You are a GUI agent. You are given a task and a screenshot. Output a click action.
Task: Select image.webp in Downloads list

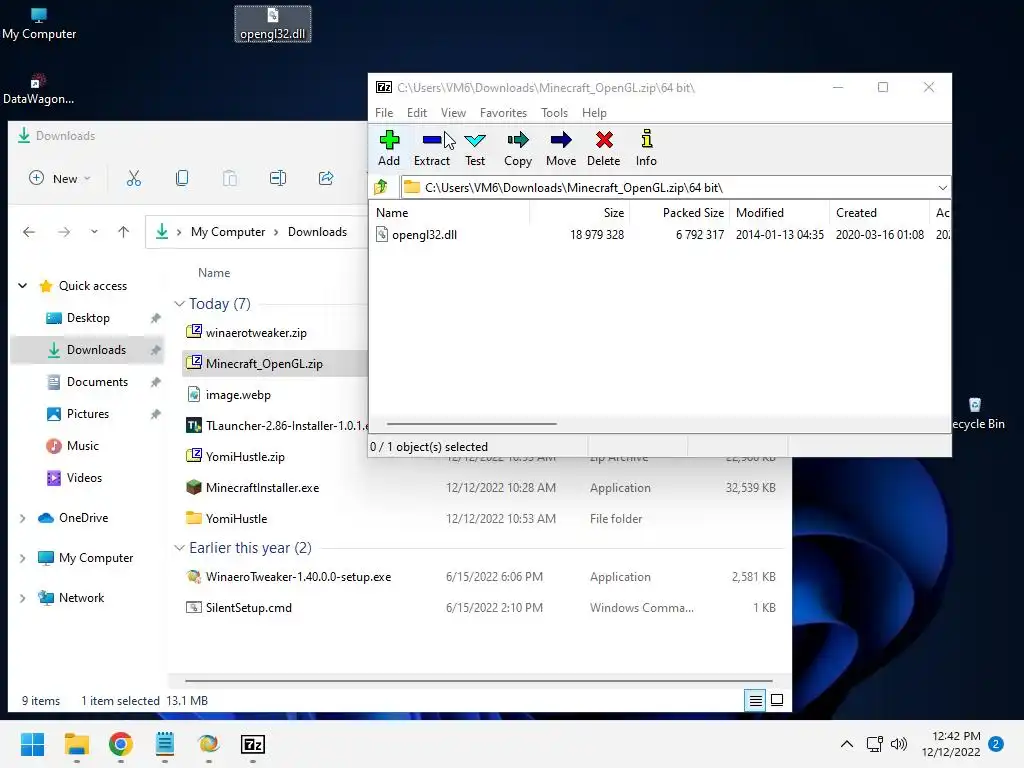click(x=238, y=394)
